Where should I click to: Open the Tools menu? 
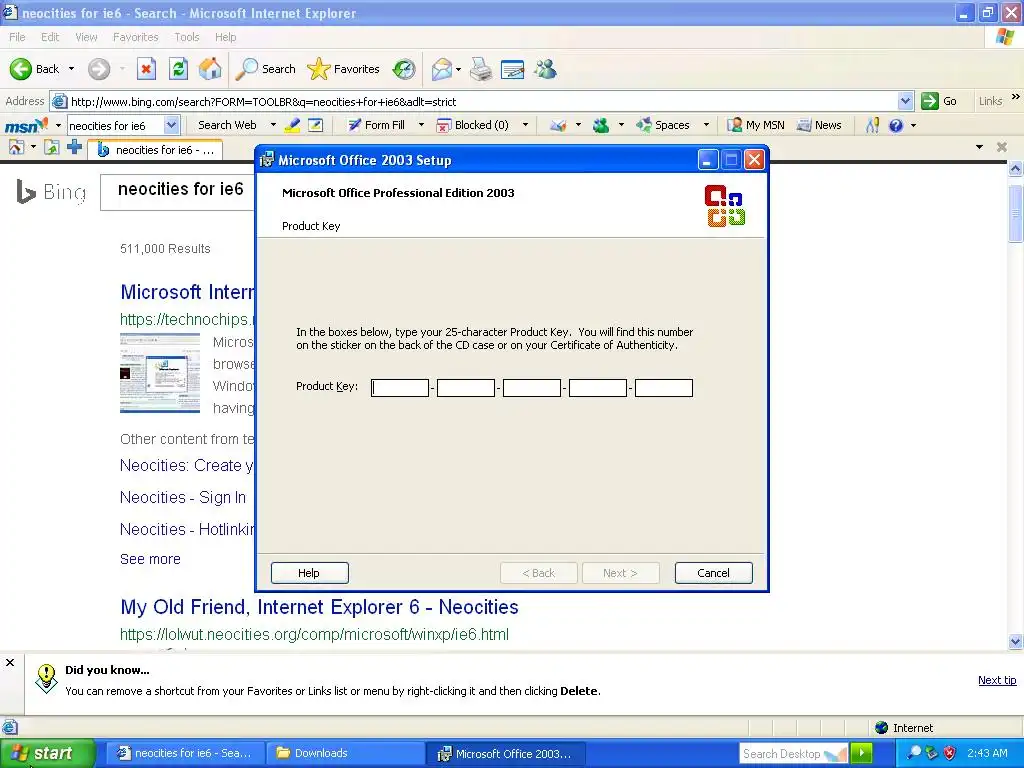pos(187,37)
